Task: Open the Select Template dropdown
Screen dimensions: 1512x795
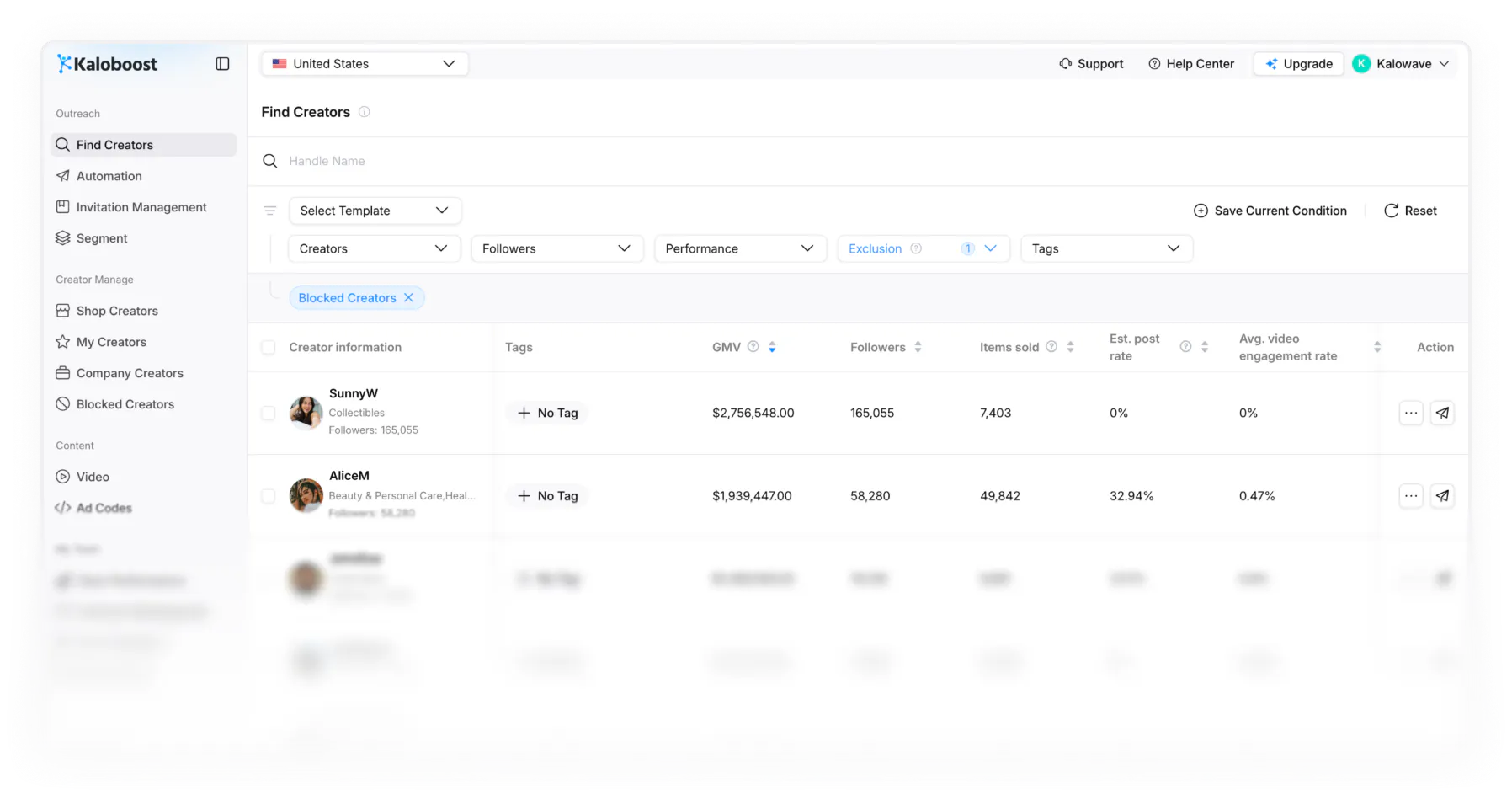Action: (x=375, y=211)
